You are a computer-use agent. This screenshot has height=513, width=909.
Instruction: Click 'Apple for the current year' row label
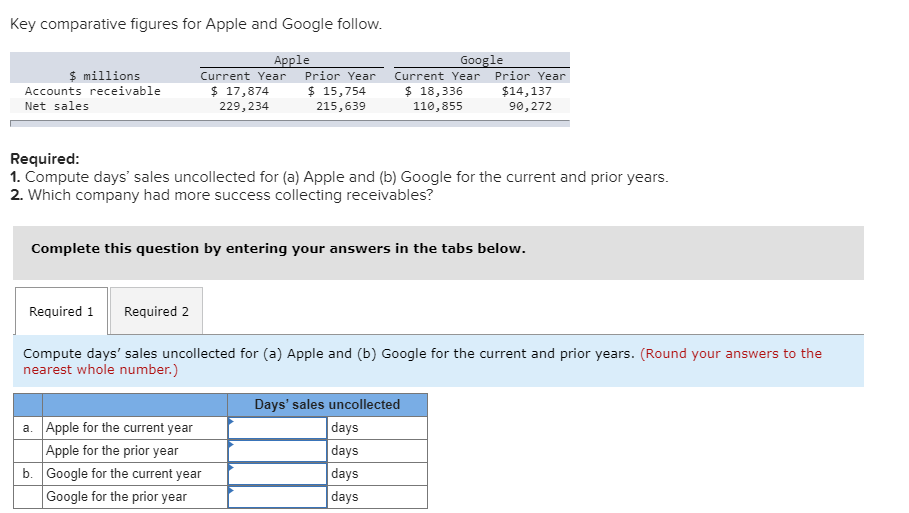click(x=119, y=428)
